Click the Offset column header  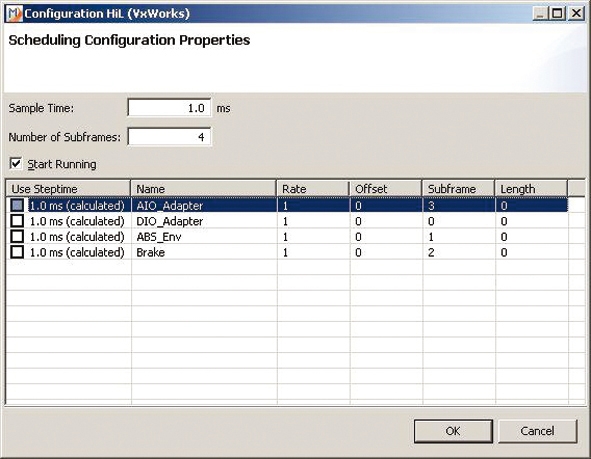386,188
